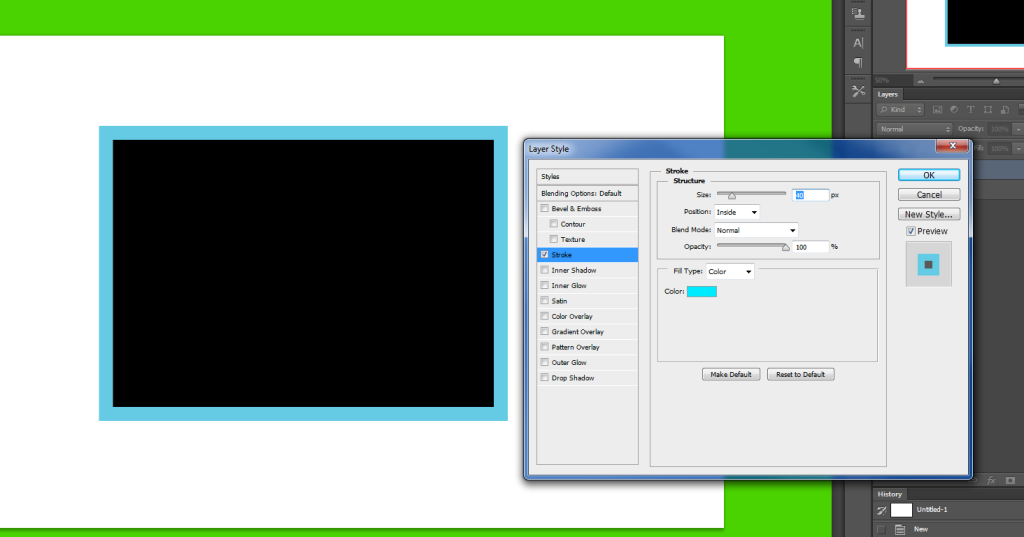
Task: Enable the Bevel & Emboss checkbox
Action: click(544, 209)
